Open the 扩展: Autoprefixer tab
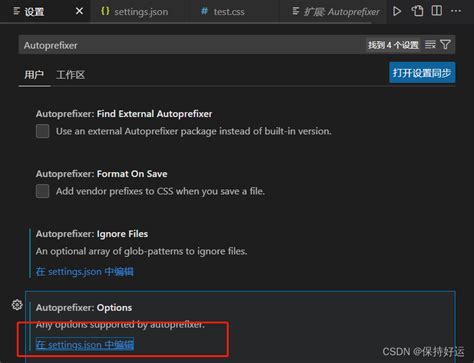The image size is (474, 363). pyautogui.click(x=336, y=12)
